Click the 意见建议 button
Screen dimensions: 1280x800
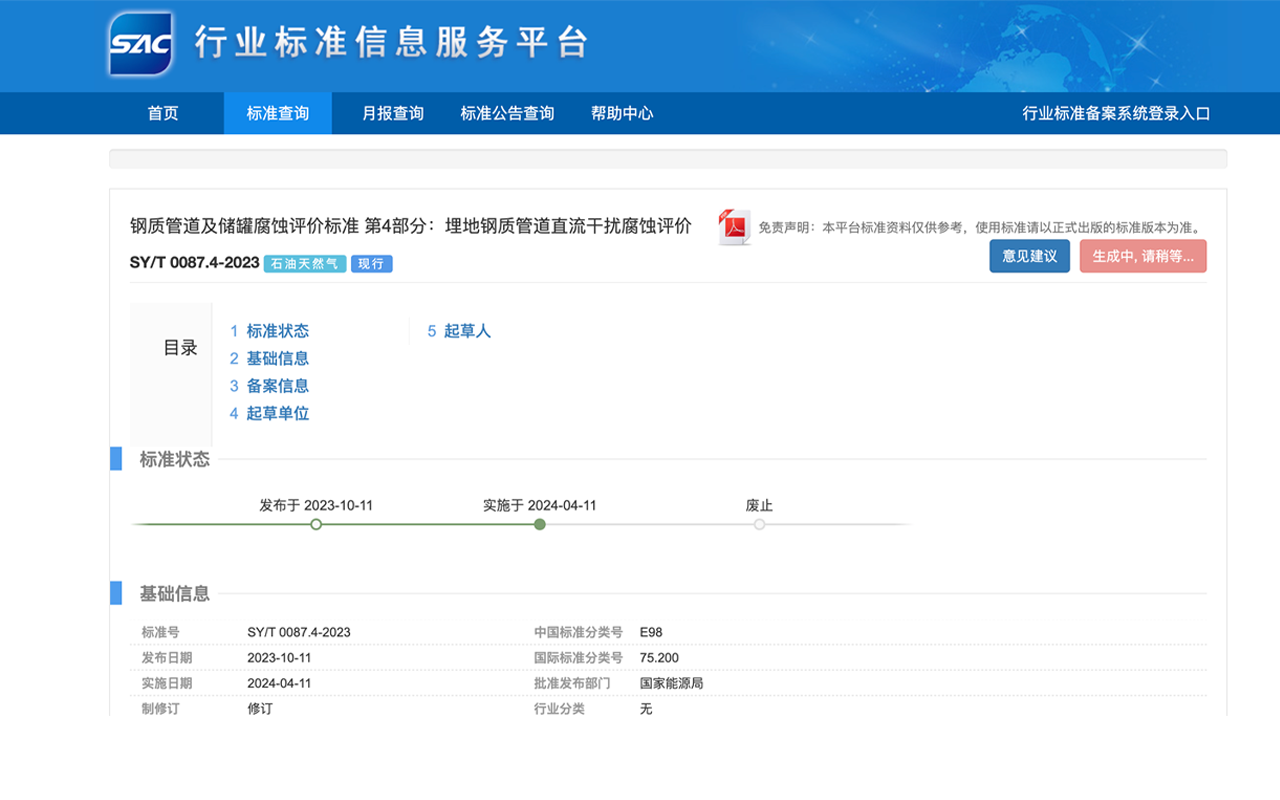pyautogui.click(x=1029, y=256)
